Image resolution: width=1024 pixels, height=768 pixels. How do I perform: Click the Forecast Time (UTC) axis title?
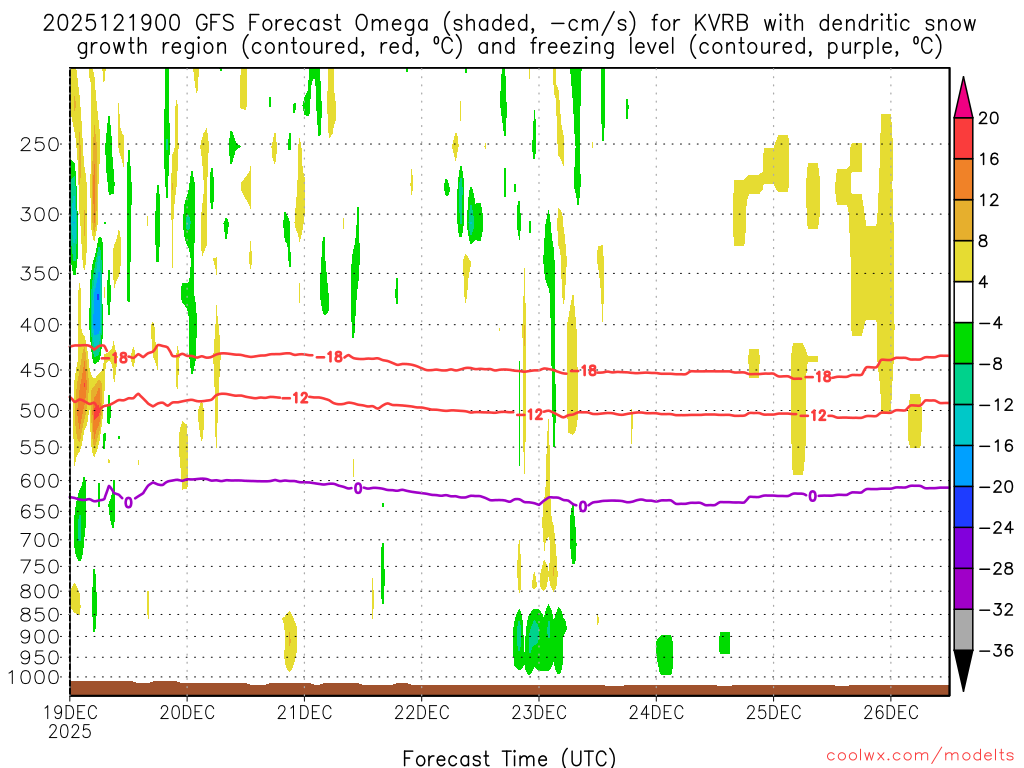click(x=509, y=758)
